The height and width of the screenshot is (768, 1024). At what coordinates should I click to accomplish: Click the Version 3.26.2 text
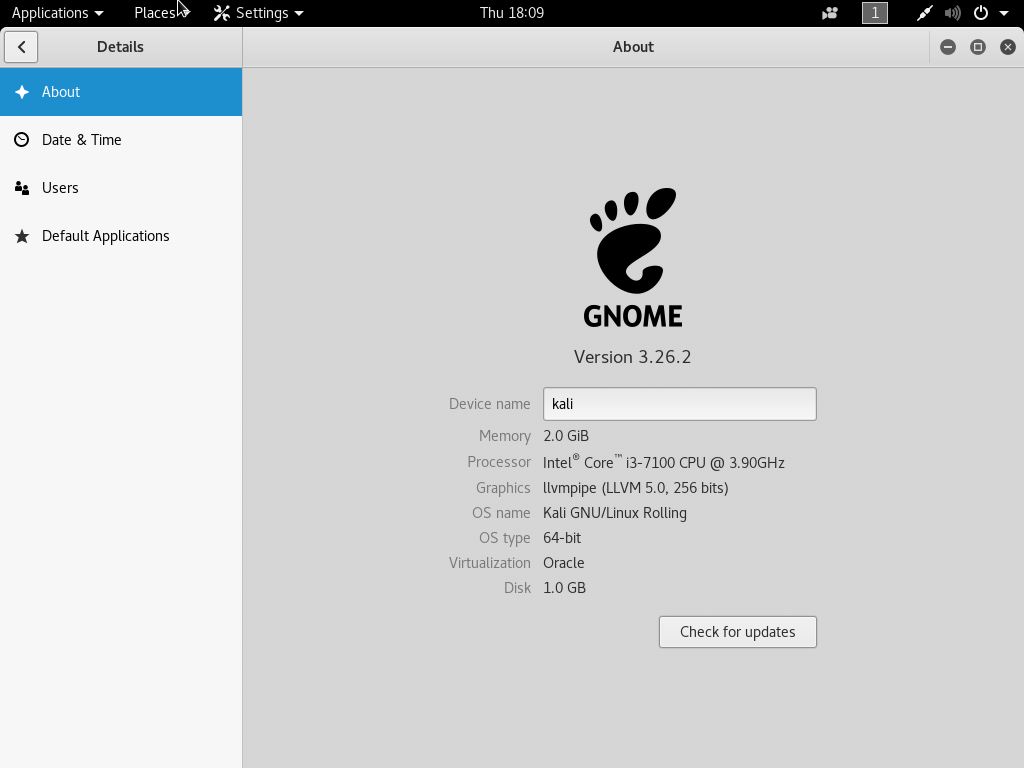click(x=632, y=357)
